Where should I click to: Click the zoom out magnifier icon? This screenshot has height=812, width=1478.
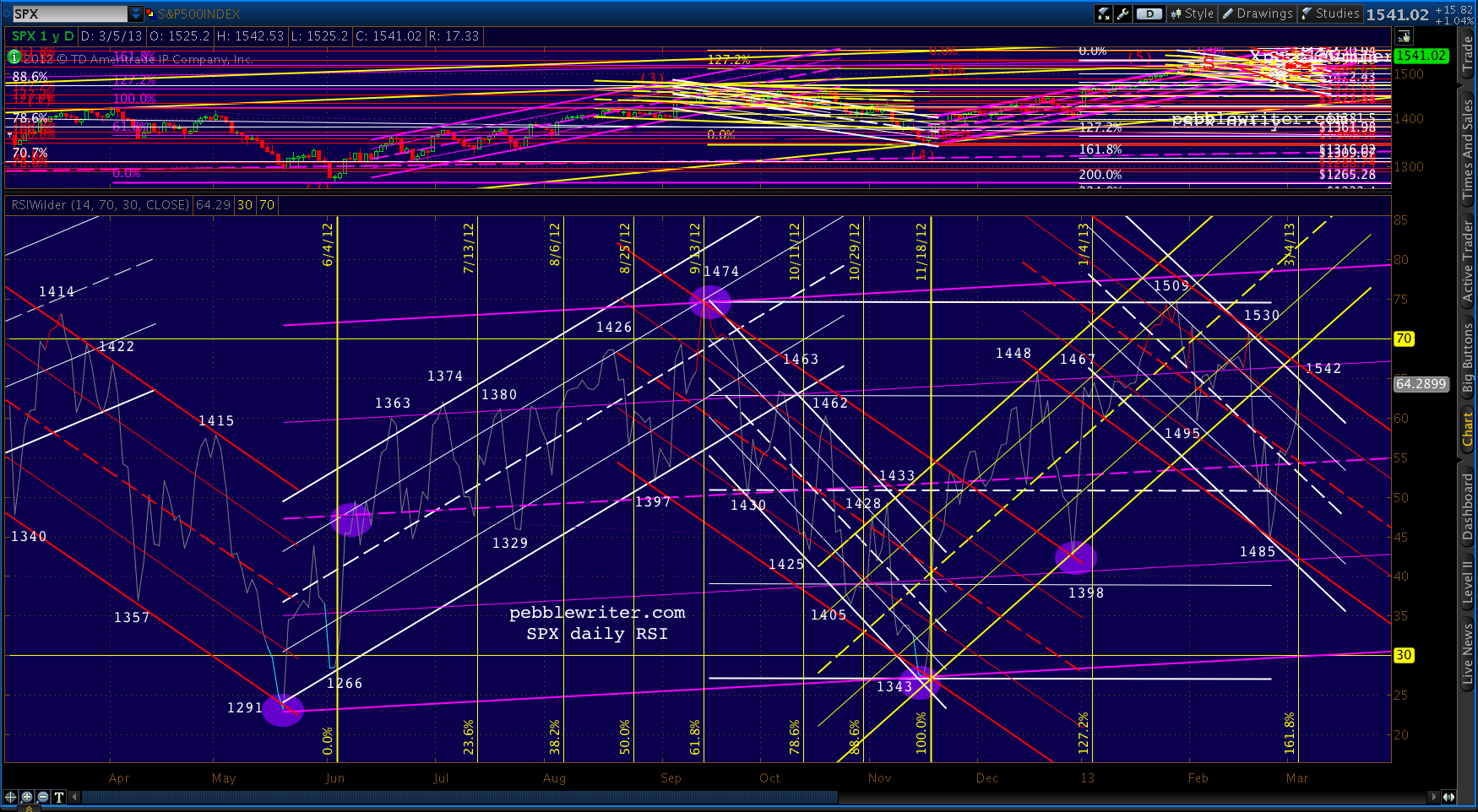[43, 797]
